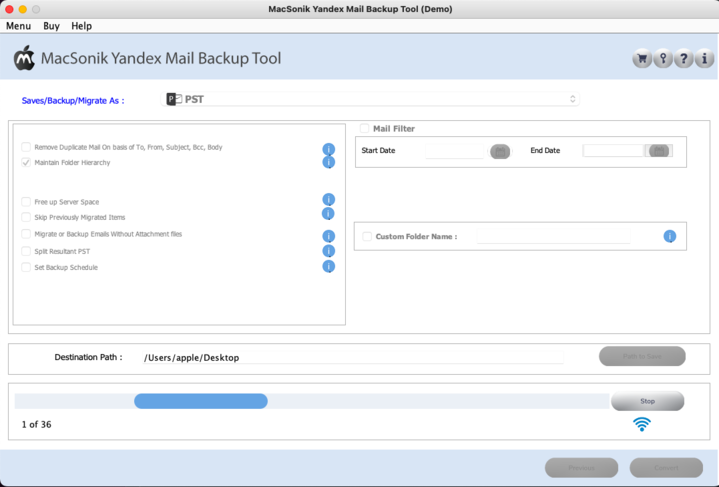Open the shopping cart buy icon
This screenshot has width=719, height=487.
(642, 59)
